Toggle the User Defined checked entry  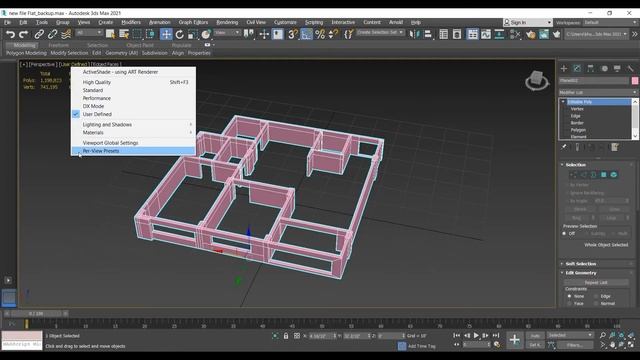tap(133, 114)
